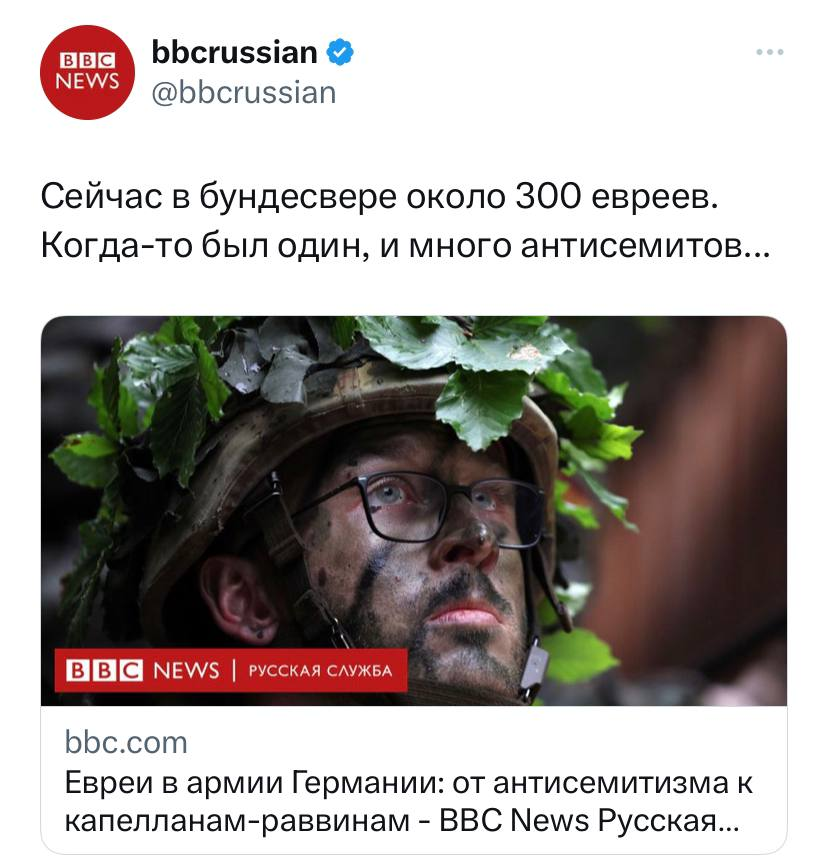
Task: Click the @bbcrussian handle
Action: pyautogui.click(x=244, y=92)
